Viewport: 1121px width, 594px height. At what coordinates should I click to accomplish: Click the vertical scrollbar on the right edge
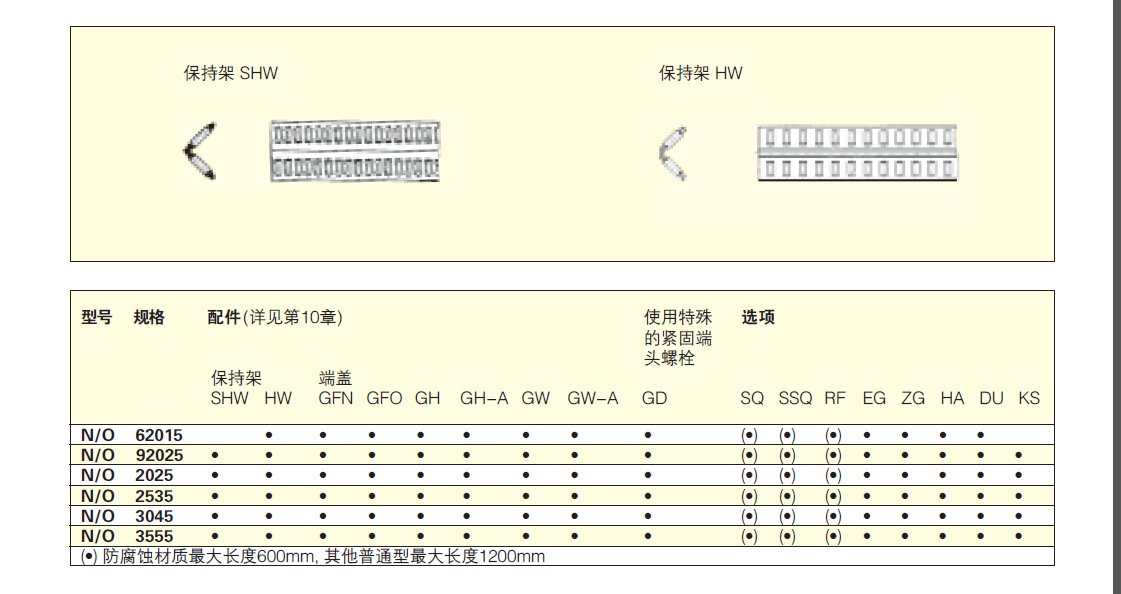(x=1117, y=300)
